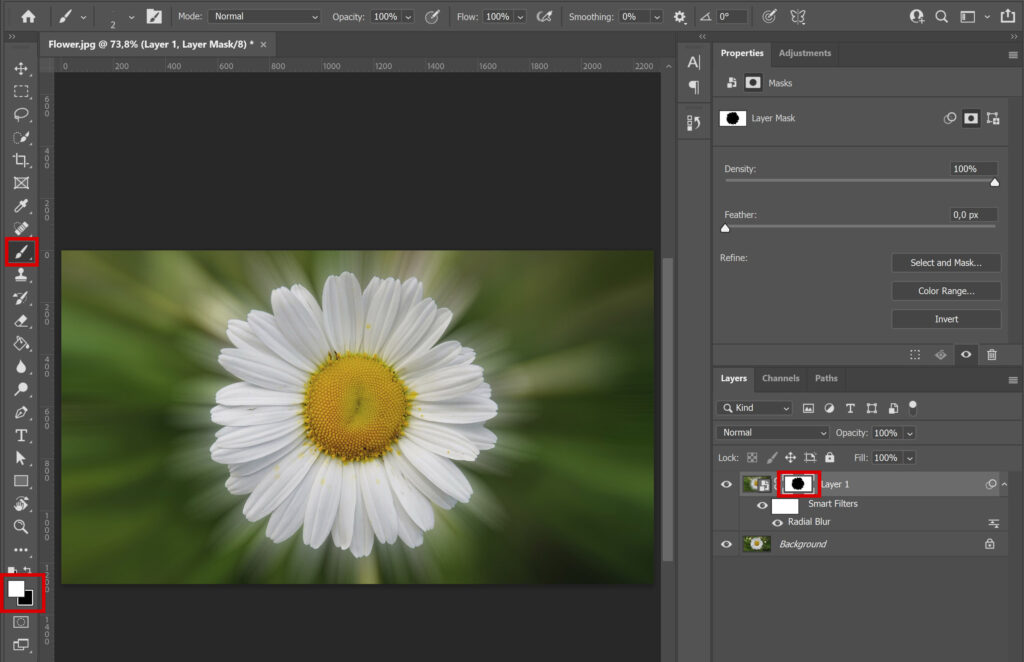Select the Frame tool
This screenshot has width=1024, height=662.
coord(21,183)
